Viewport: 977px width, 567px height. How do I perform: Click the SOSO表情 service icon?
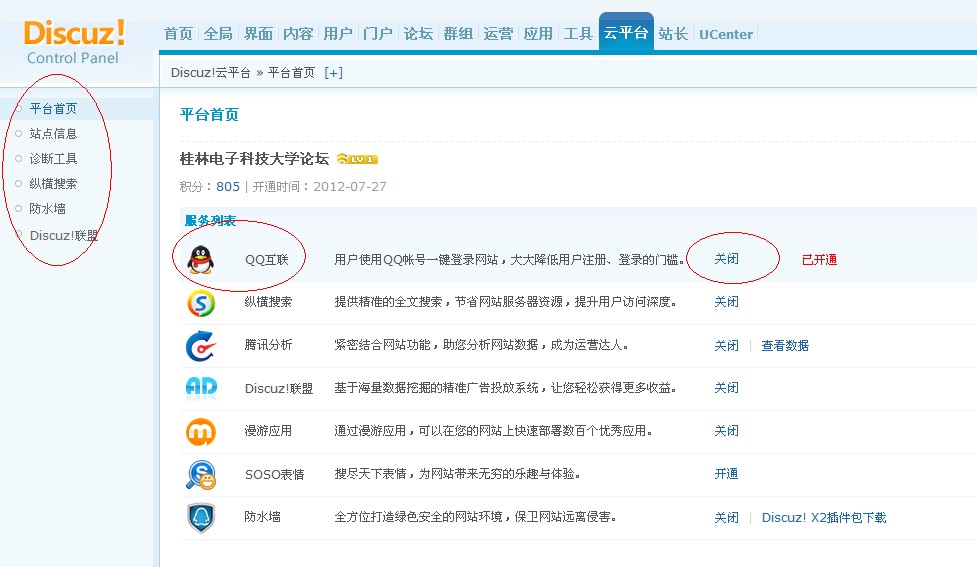[201, 474]
